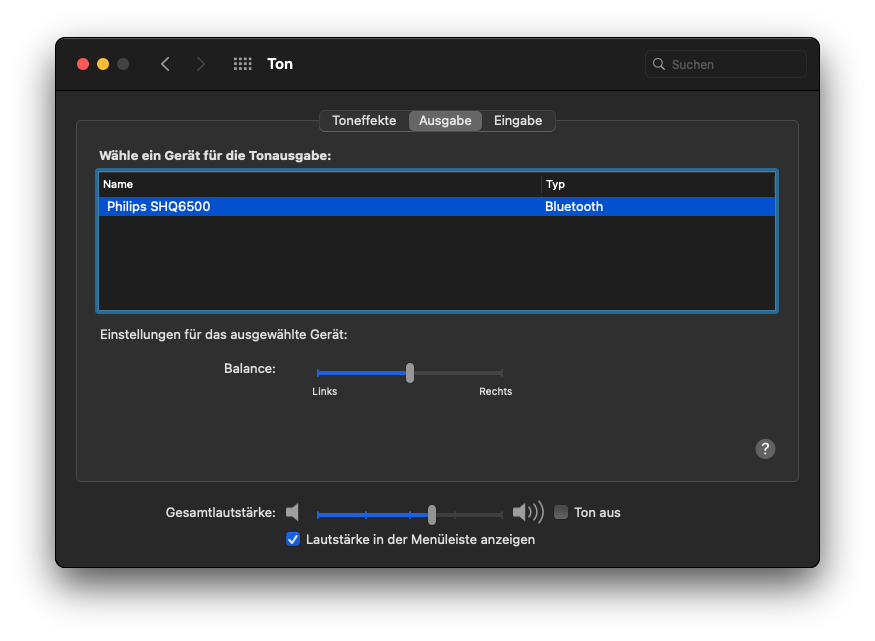Open help with the question mark button
875x641 pixels.
pos(765,449)
